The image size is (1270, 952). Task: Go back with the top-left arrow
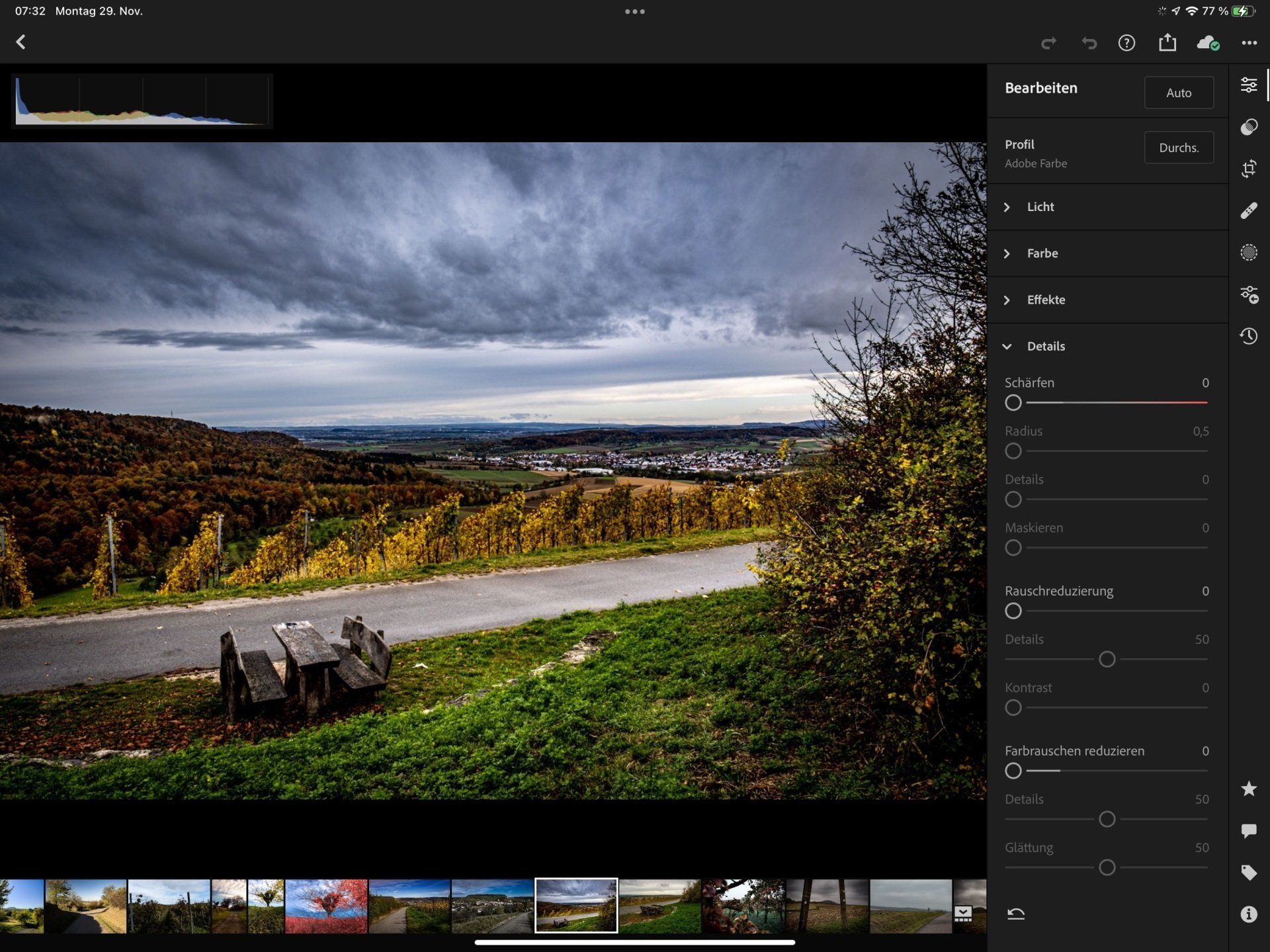(21, 42)
